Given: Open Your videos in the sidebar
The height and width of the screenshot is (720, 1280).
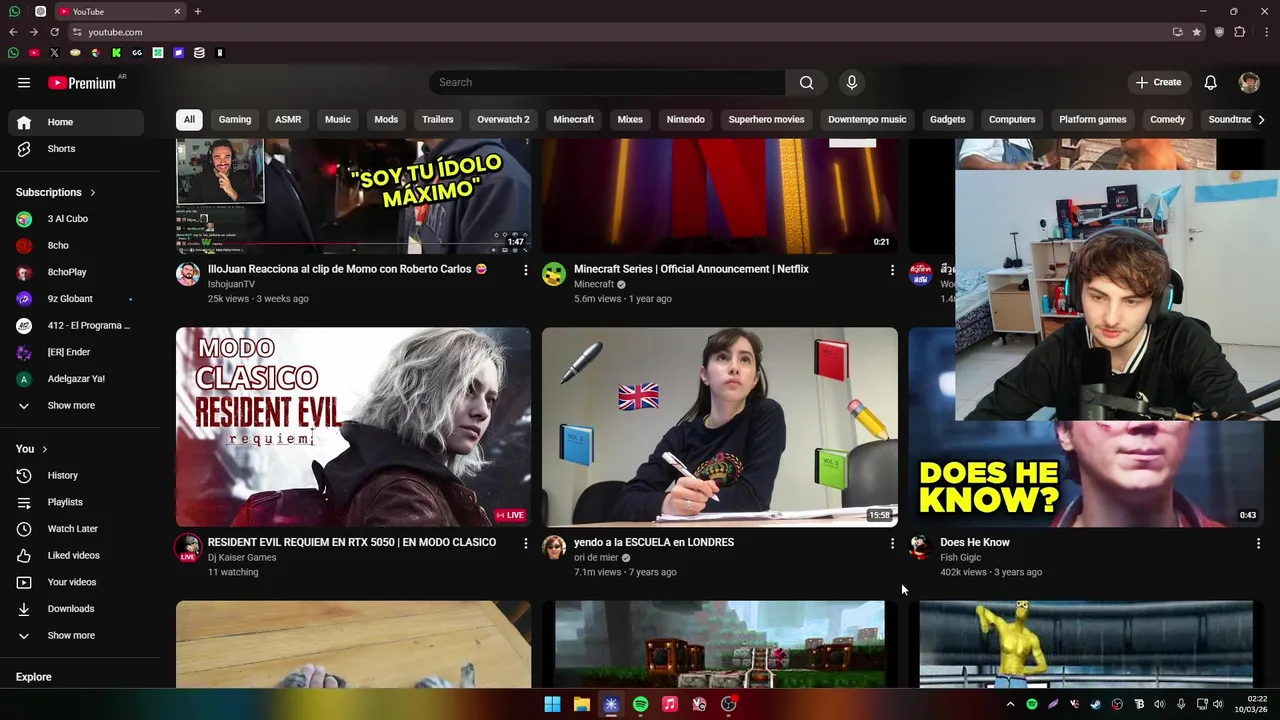Looking at the screenshot, I should coord(76,582).
